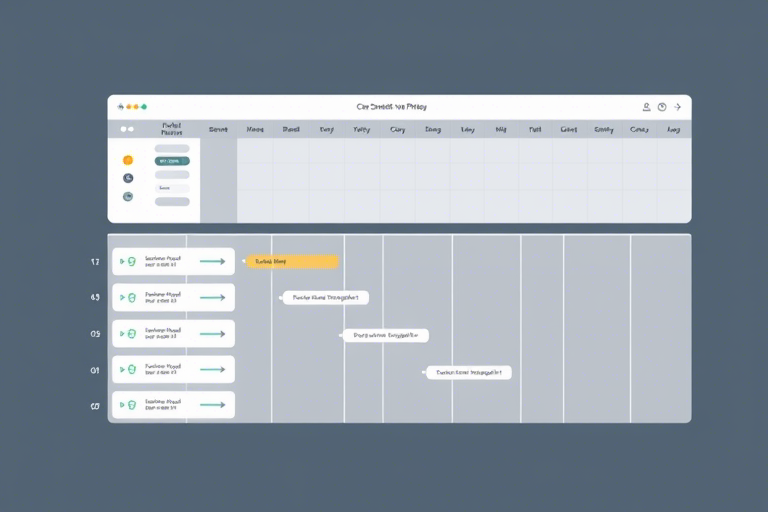Screen dimensions: 768x512
Task: Select the gray pill below the teal pill
Action: pos(172,174)
